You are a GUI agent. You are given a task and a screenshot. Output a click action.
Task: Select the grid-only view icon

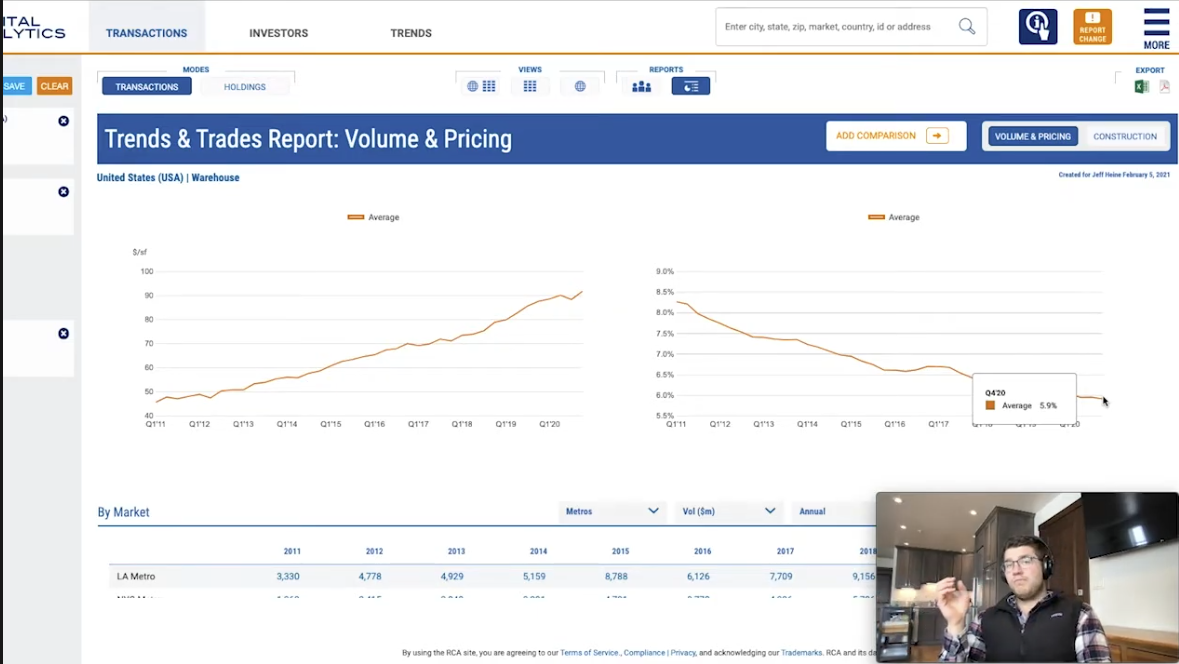[530, 86]
